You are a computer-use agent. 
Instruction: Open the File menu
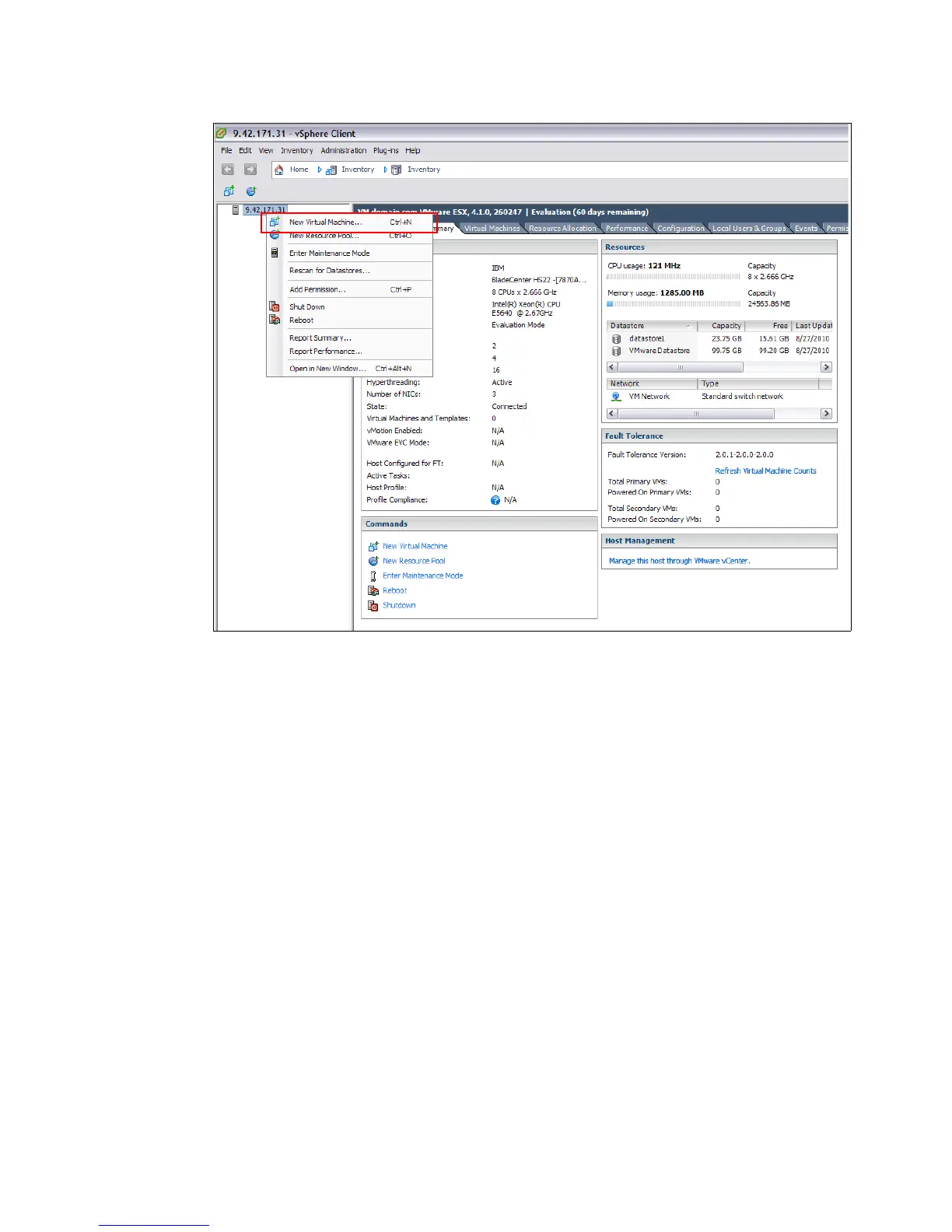coord(226,151)
